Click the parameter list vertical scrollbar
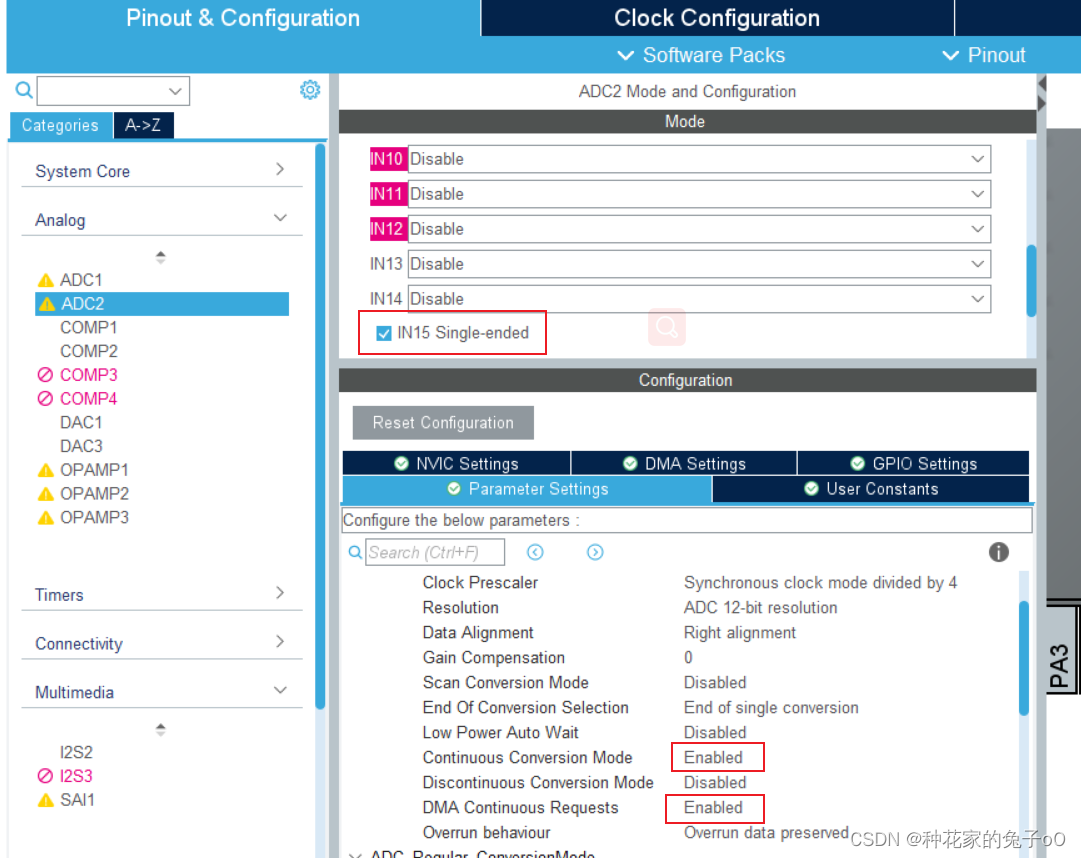Image resolution: width=1081 pixels, height=858 pixels. click(x=1024, y=658)
